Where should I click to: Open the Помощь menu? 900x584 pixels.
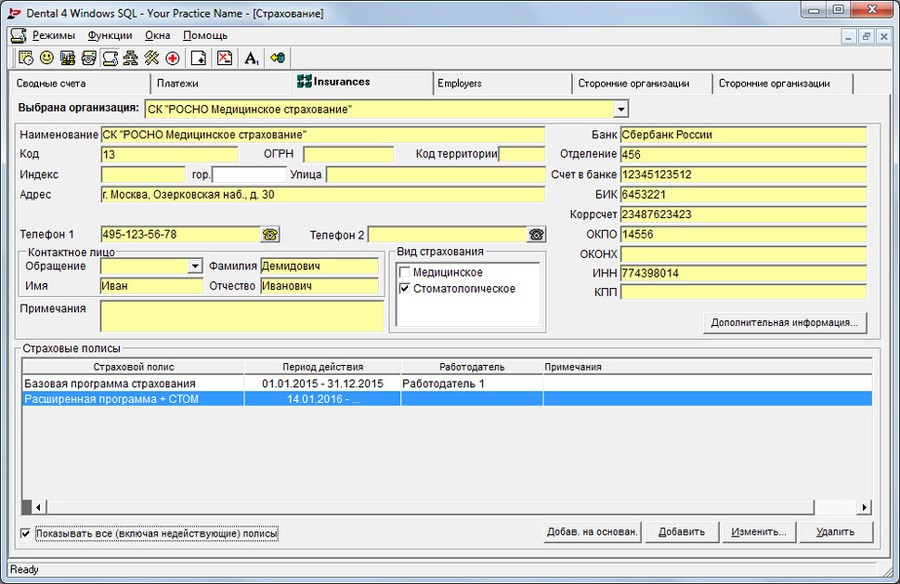tap(205, 36)
